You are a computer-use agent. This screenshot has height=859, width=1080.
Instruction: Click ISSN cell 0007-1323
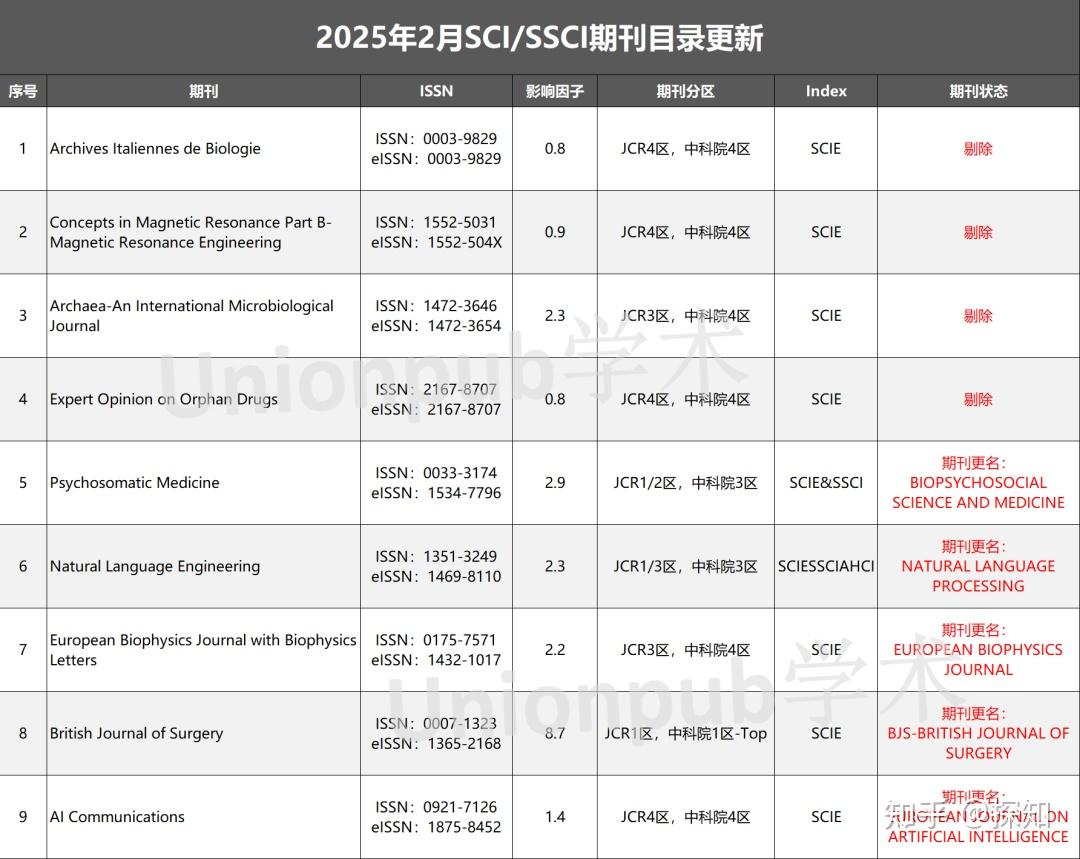point(436,734)
